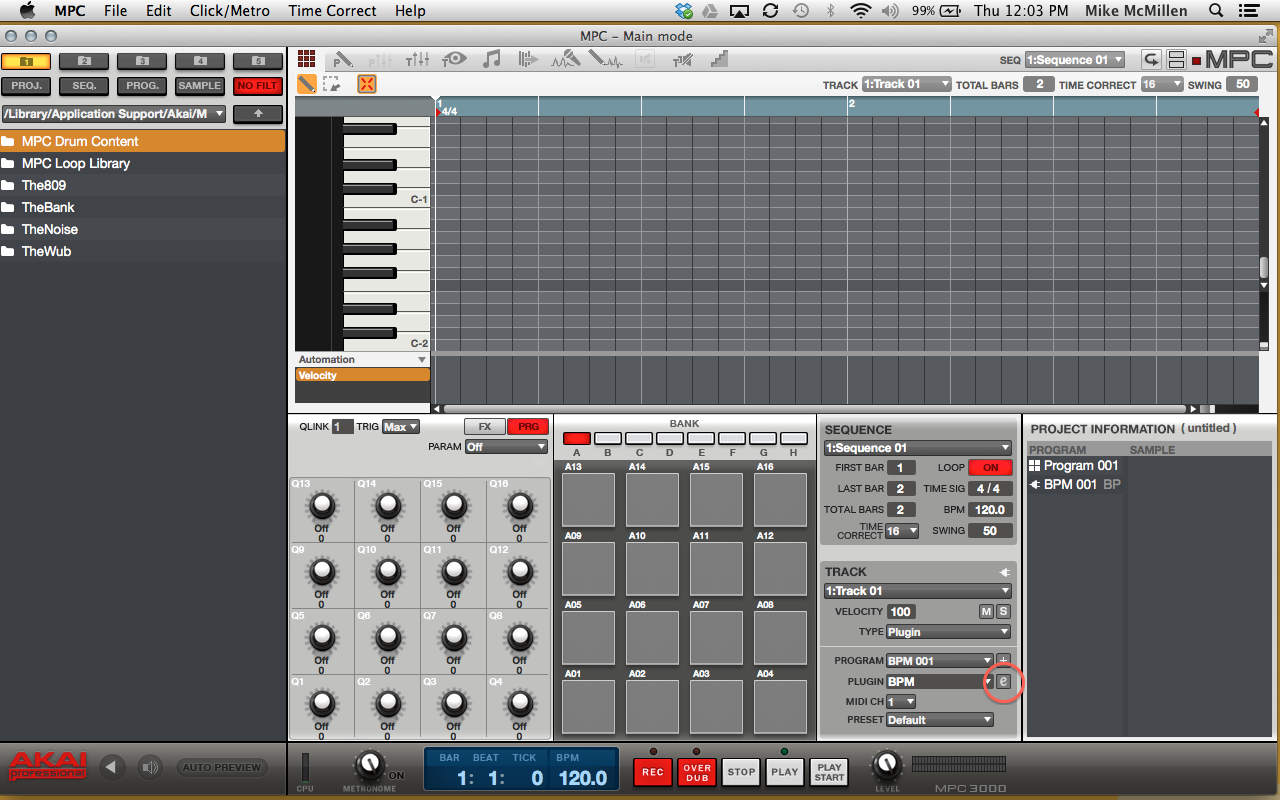Solo track with S button
The width and height of the screenshot is (1280, 800).
pyautogui.click(x=1003, y=611)
